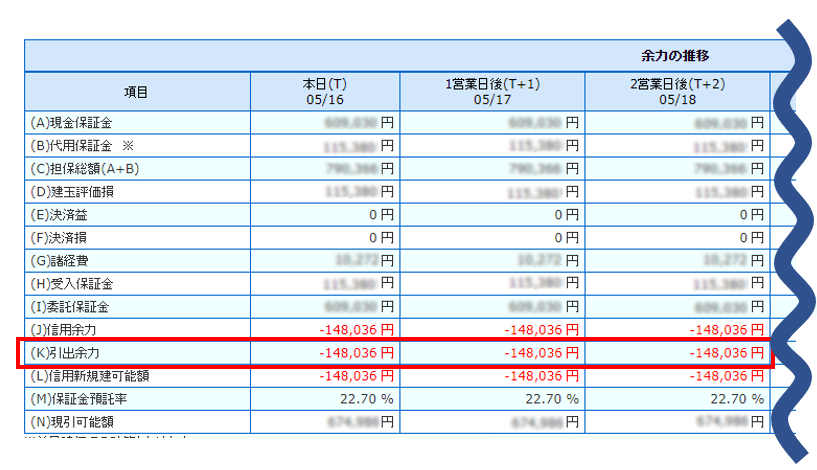Click the (J)信用余力 row label
This screenshot has height=470, width=817.
coord(65,329)
